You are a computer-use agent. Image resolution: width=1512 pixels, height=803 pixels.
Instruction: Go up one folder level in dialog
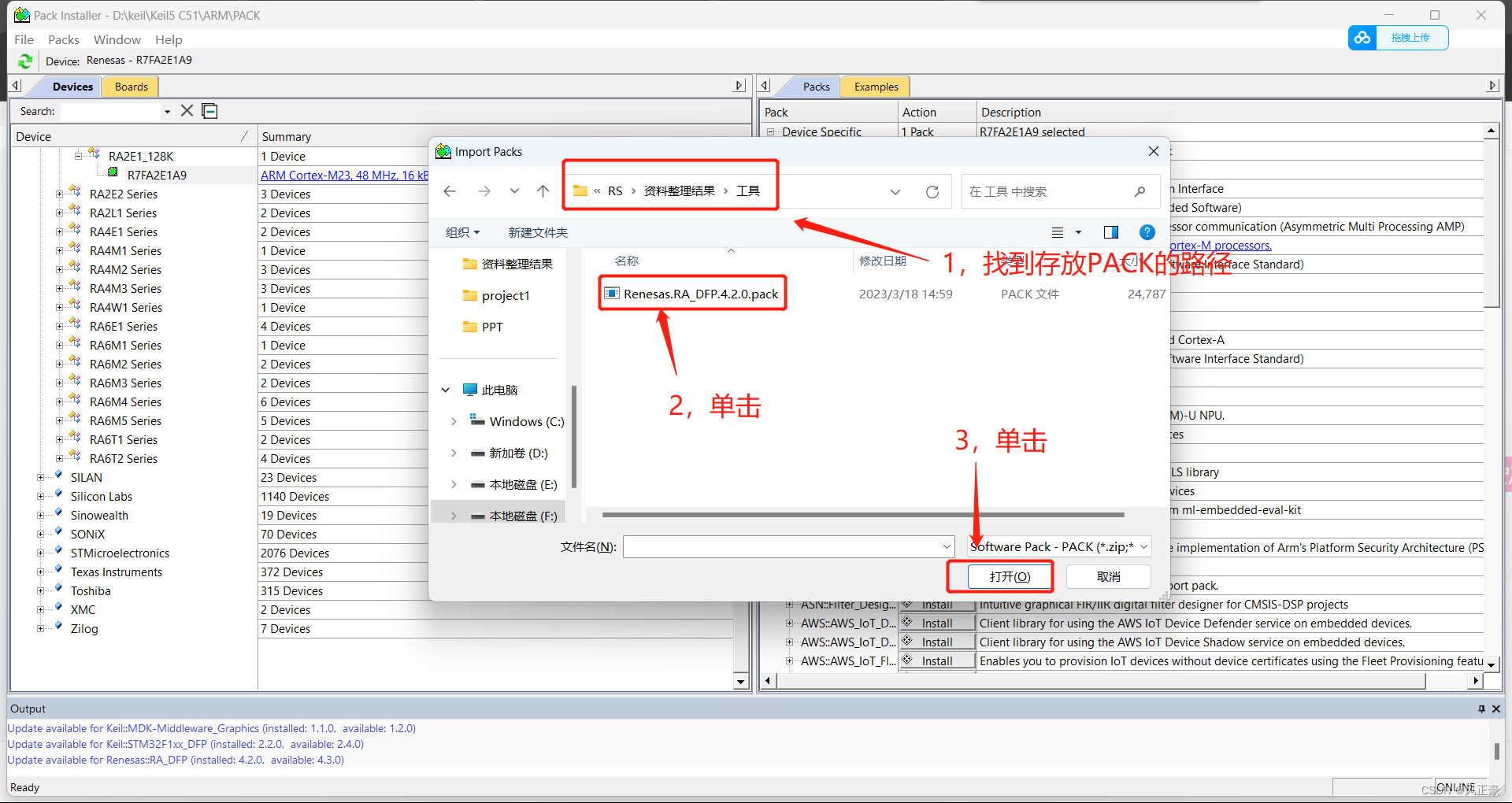click(543, 191)
